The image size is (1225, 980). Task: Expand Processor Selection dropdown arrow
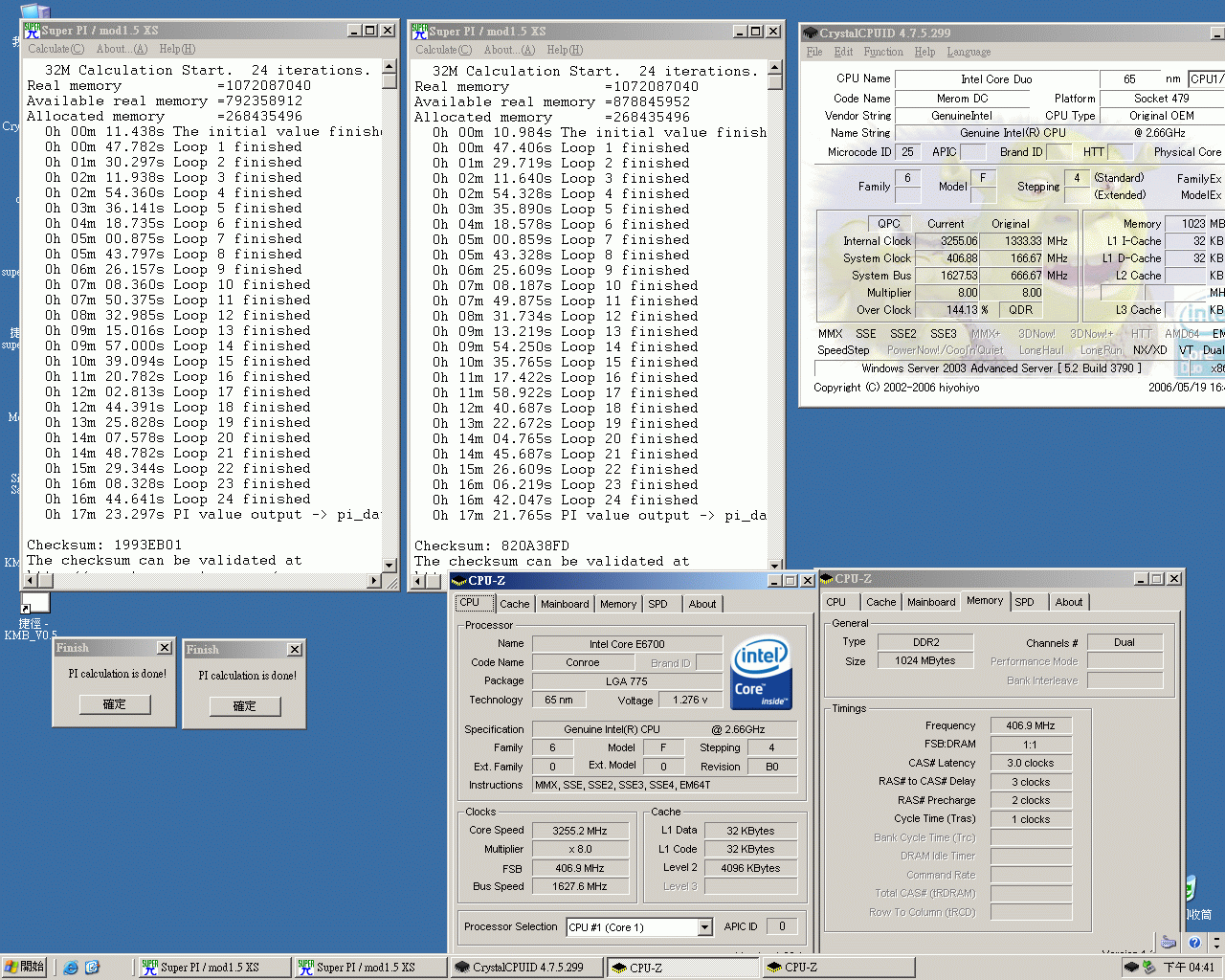[x=704, y=927]
